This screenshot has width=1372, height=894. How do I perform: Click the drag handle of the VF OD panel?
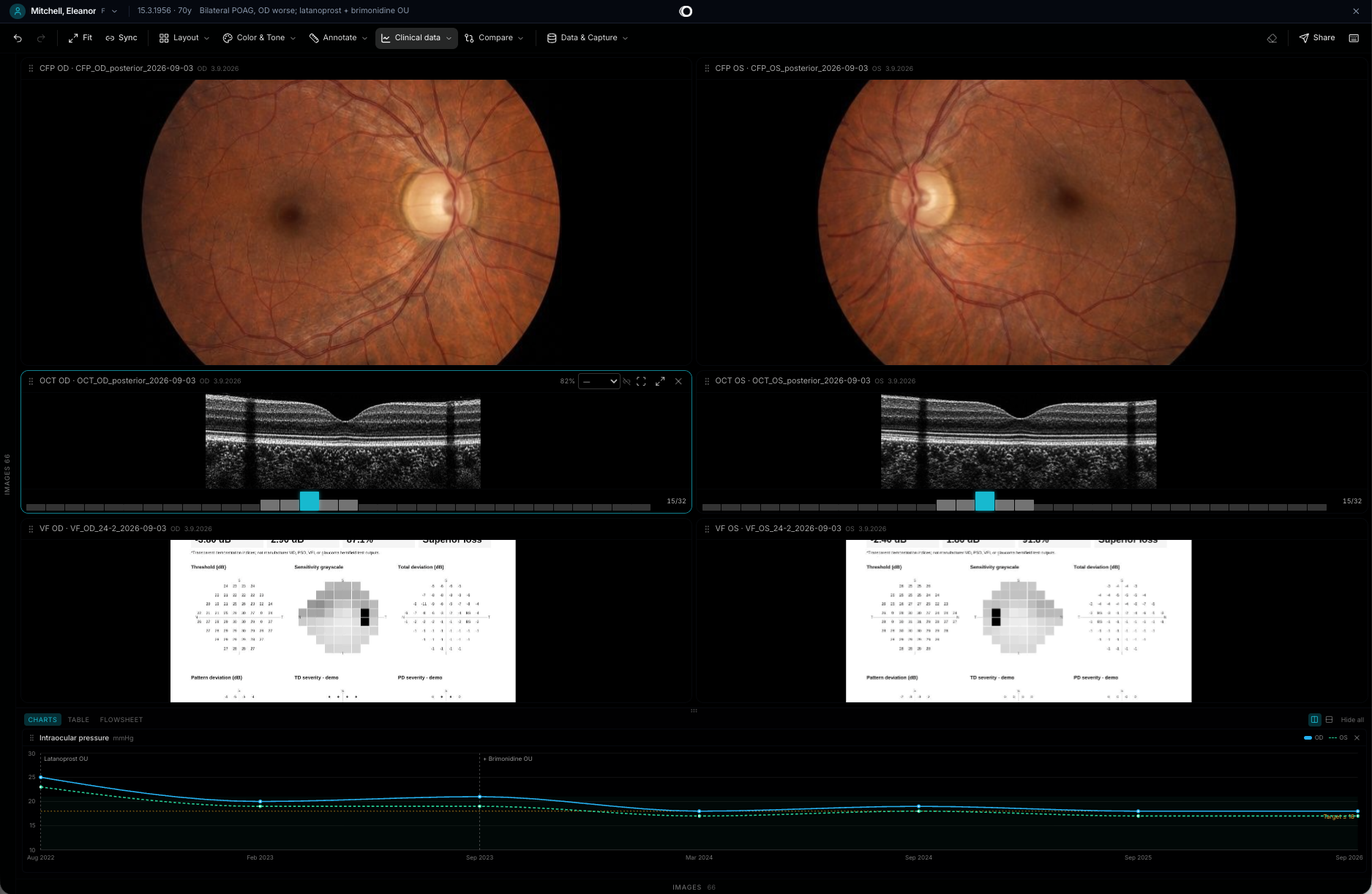coord(31,528)
